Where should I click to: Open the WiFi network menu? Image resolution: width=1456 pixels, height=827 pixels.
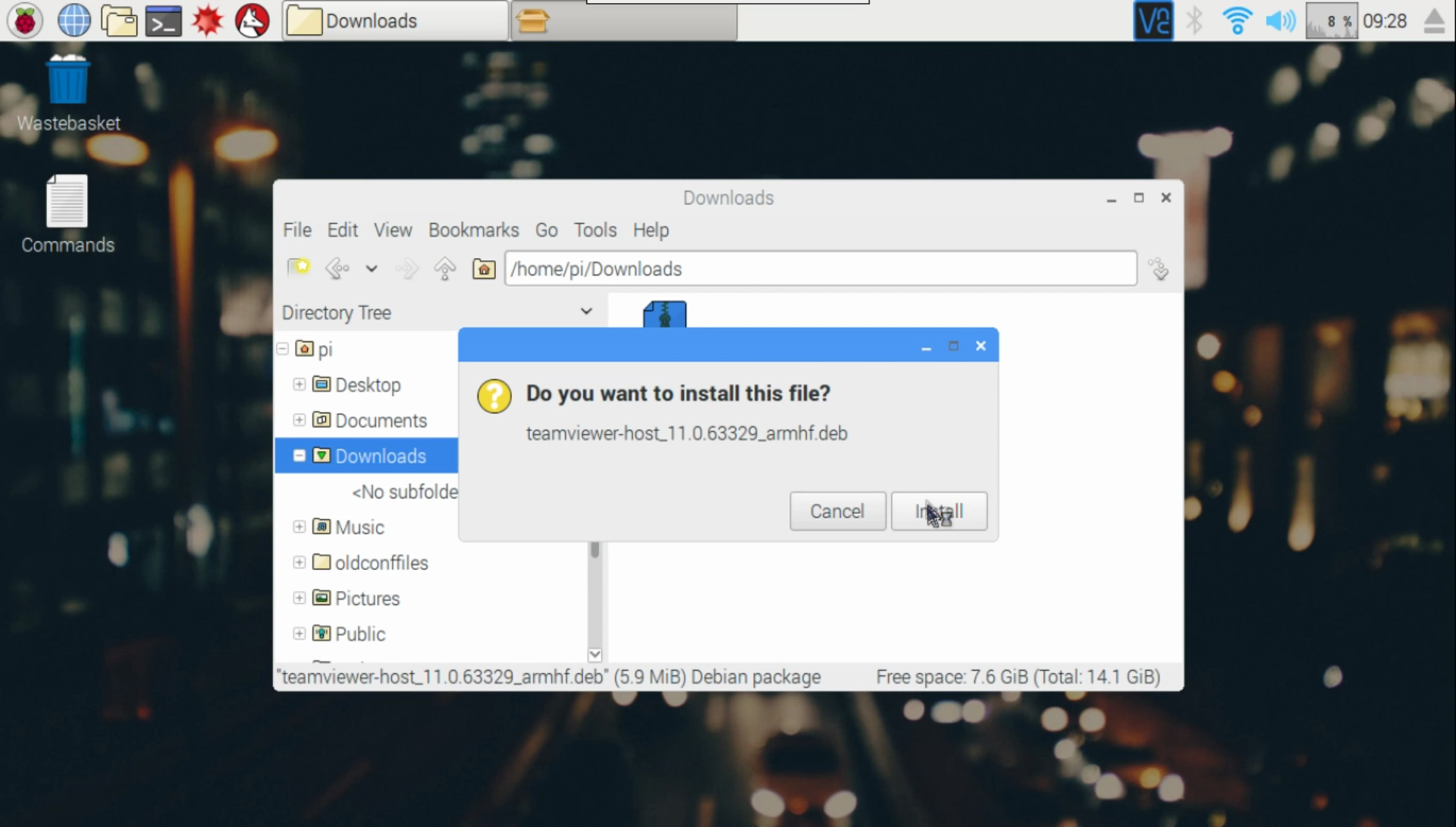tap(1237, 20)
